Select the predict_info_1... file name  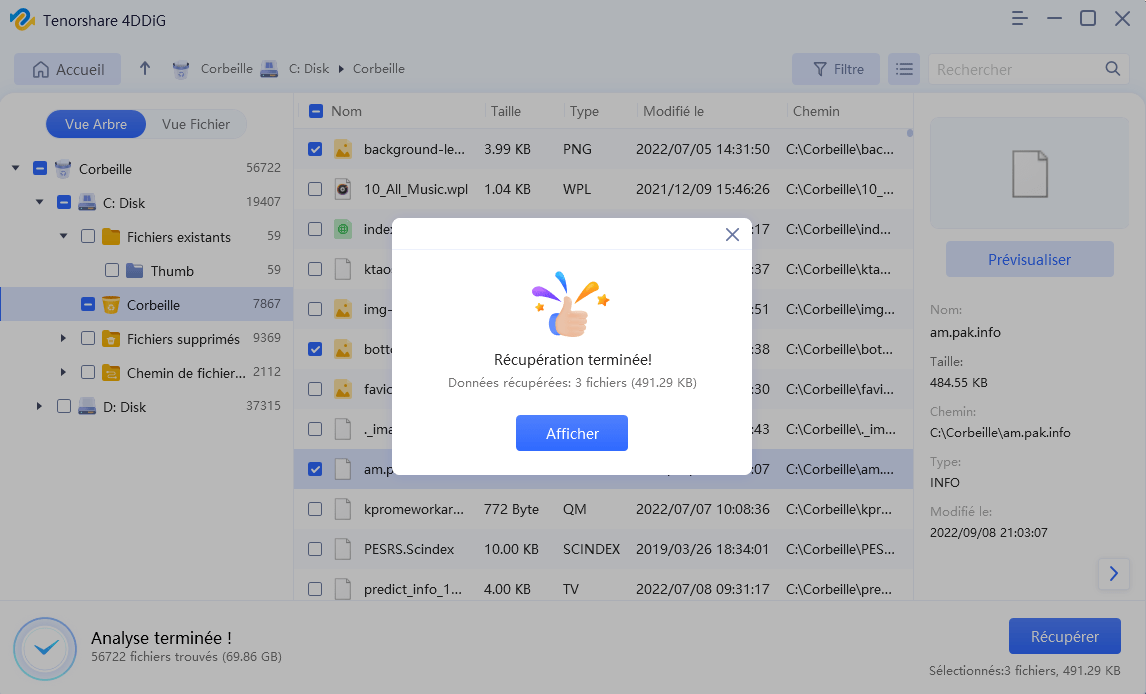click(413, 589)
